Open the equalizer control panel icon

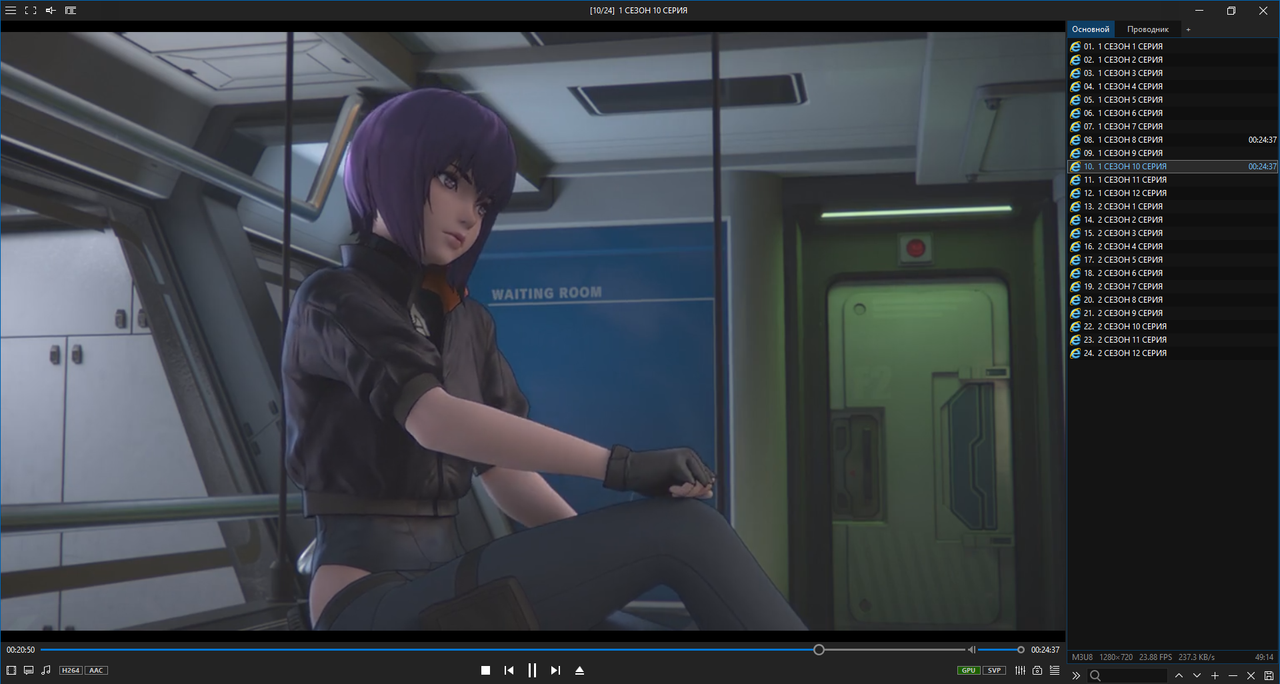pos(1020,670)
